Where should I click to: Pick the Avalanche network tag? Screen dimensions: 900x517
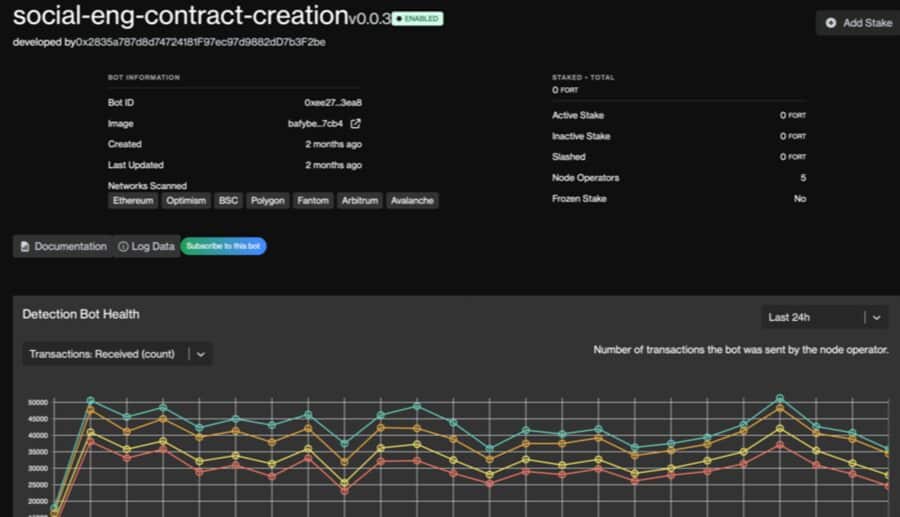(412, 201)
